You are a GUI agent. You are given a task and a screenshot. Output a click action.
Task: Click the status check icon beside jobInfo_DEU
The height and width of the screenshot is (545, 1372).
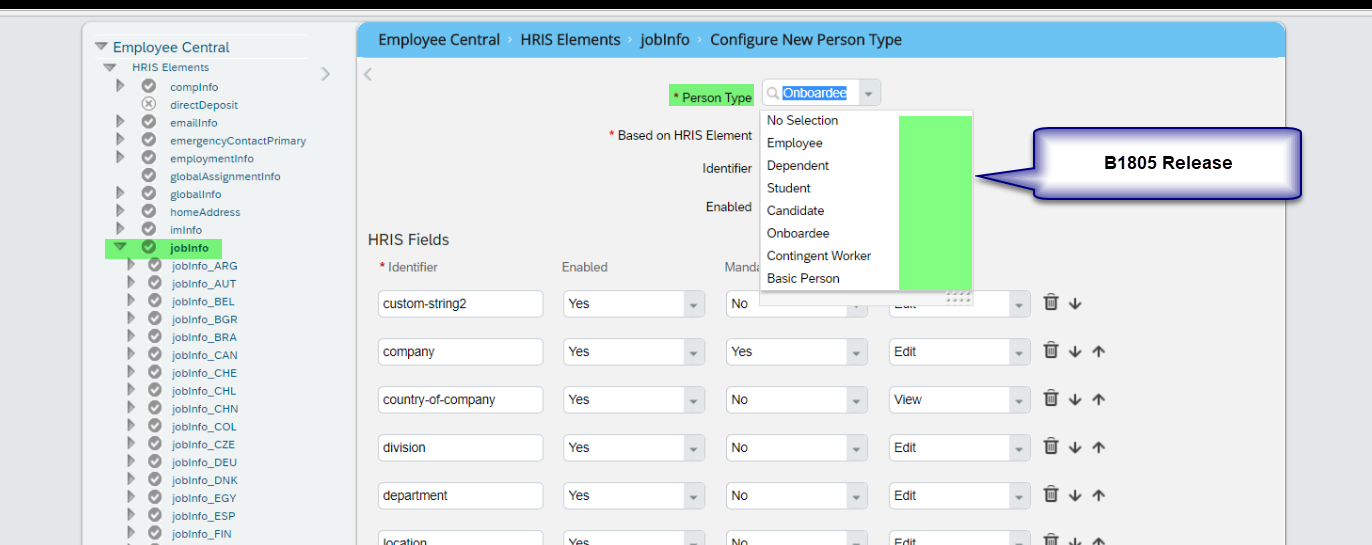tap(154, 462)
